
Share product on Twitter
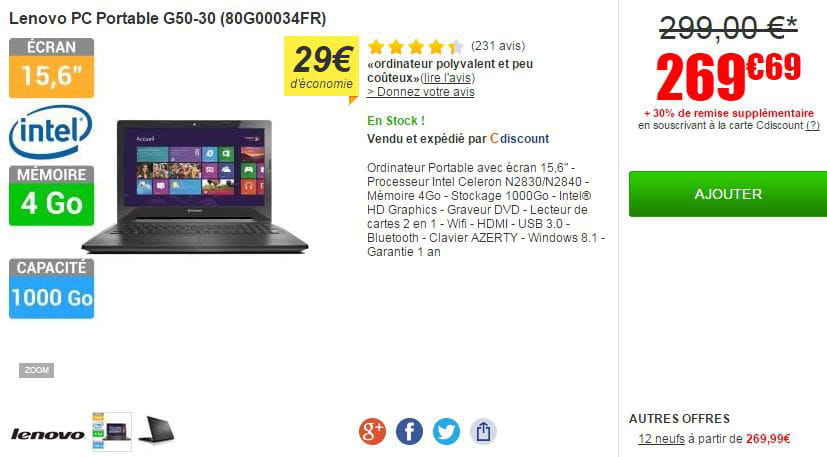point(446,431)
